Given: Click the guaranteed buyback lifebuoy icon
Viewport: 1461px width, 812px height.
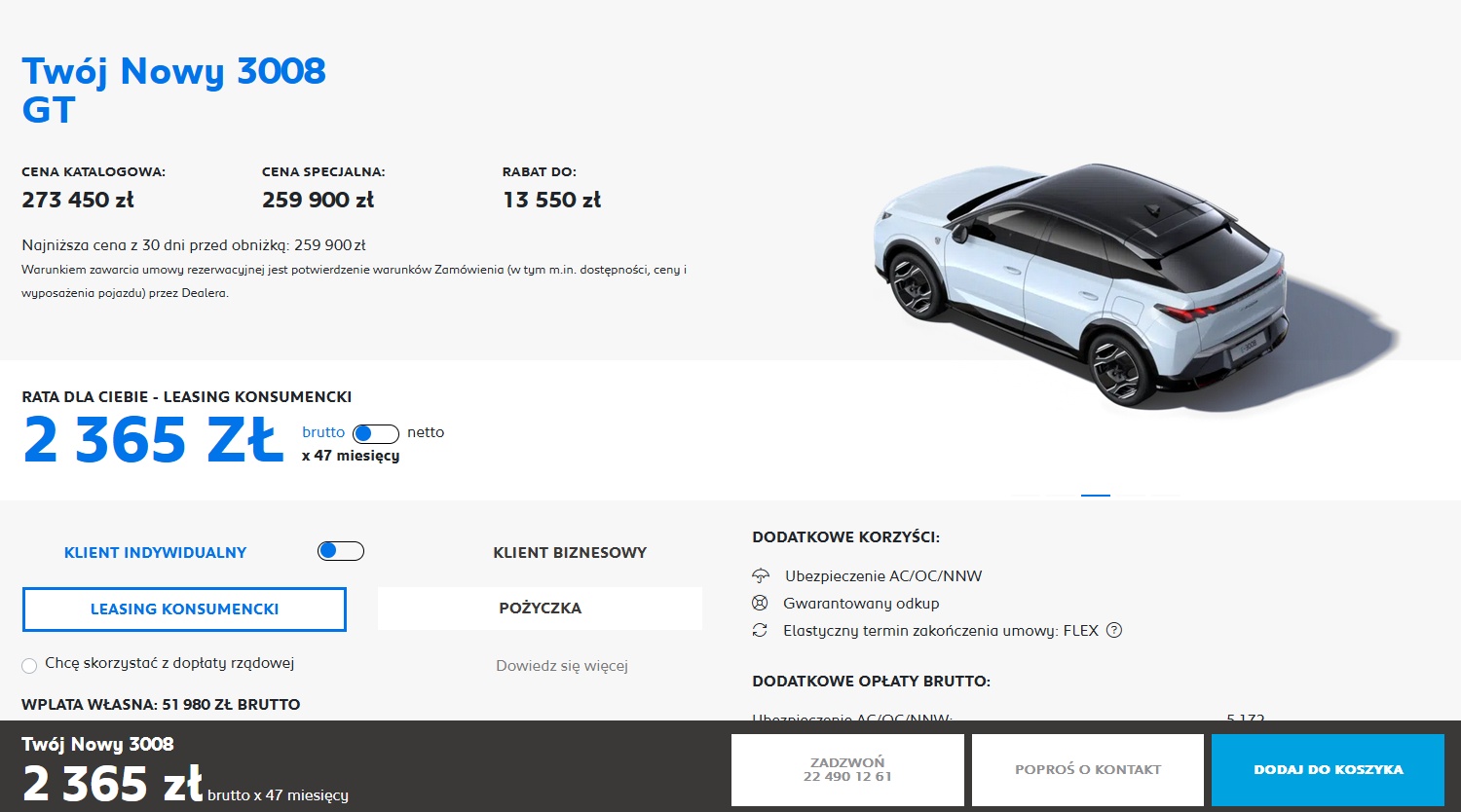Looking at the screenshot, I should [761, 603].
